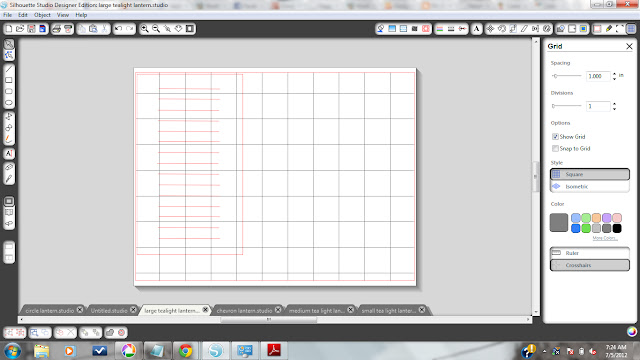Click the Spacing value input field
Image resolution: width=640 pixels, height=360 pixels.
(x=598, y=76)
